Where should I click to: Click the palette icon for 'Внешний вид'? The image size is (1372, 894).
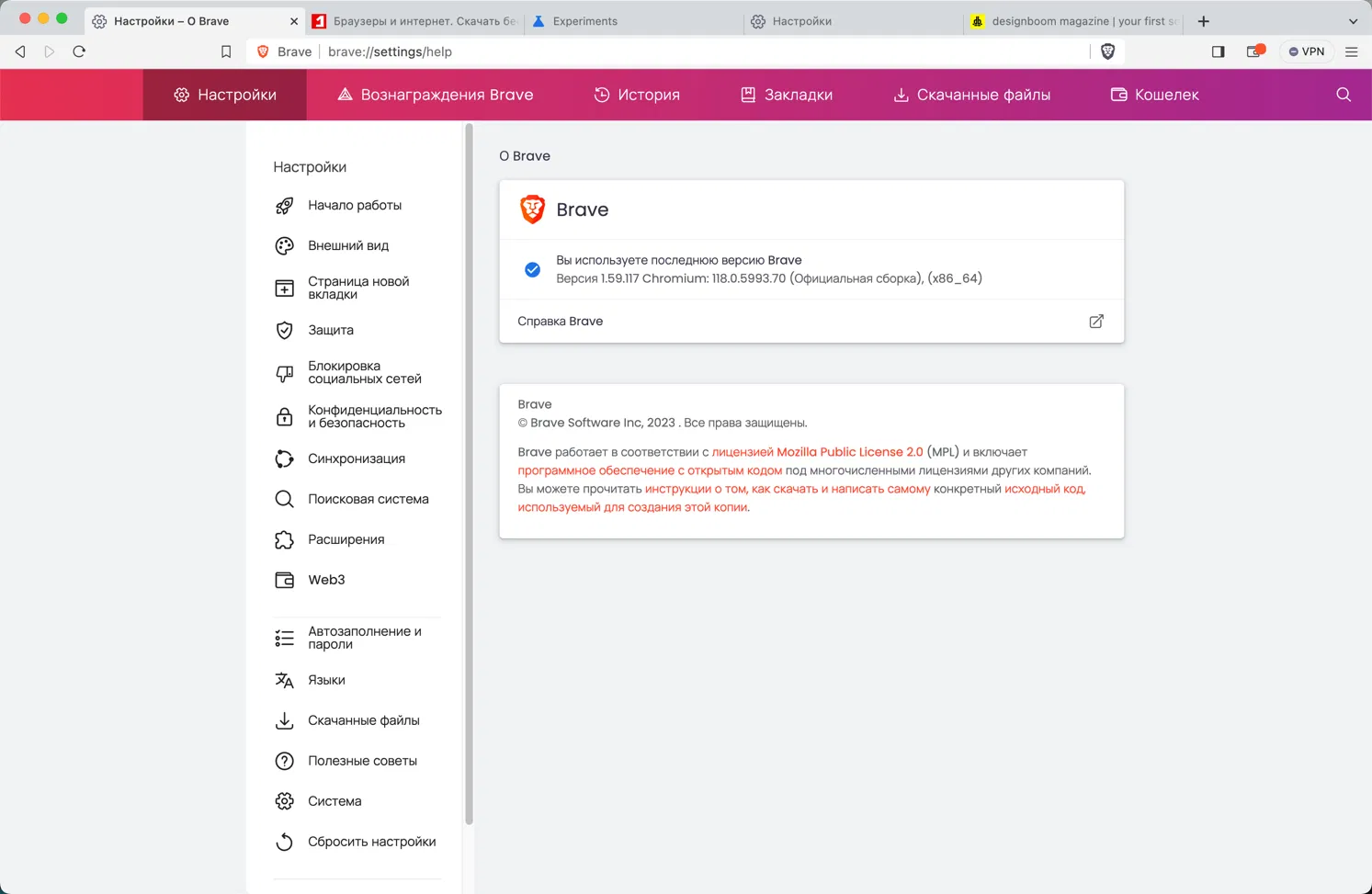(x=285, y=246)
